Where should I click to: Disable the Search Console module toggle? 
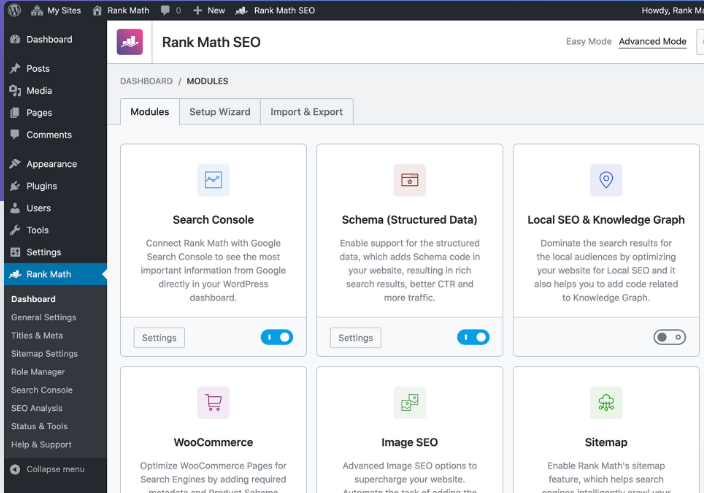coord(277,338)
